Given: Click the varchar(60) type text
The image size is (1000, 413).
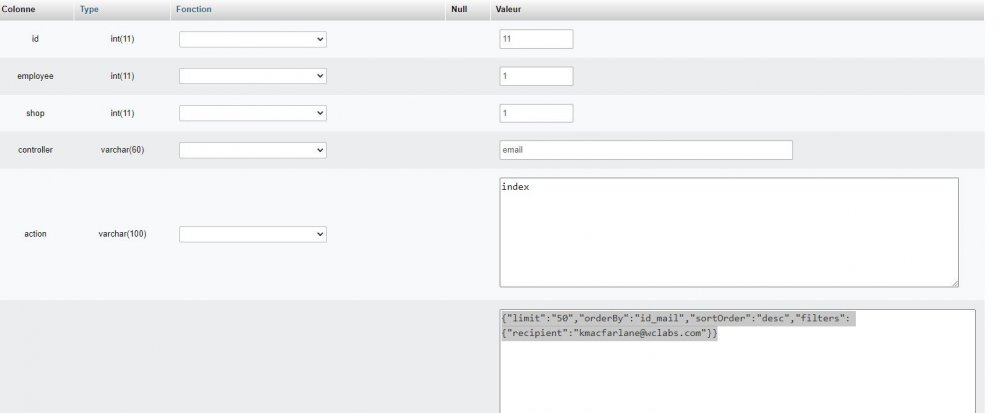Looking at the screenshot, I should tap(122, 150).
